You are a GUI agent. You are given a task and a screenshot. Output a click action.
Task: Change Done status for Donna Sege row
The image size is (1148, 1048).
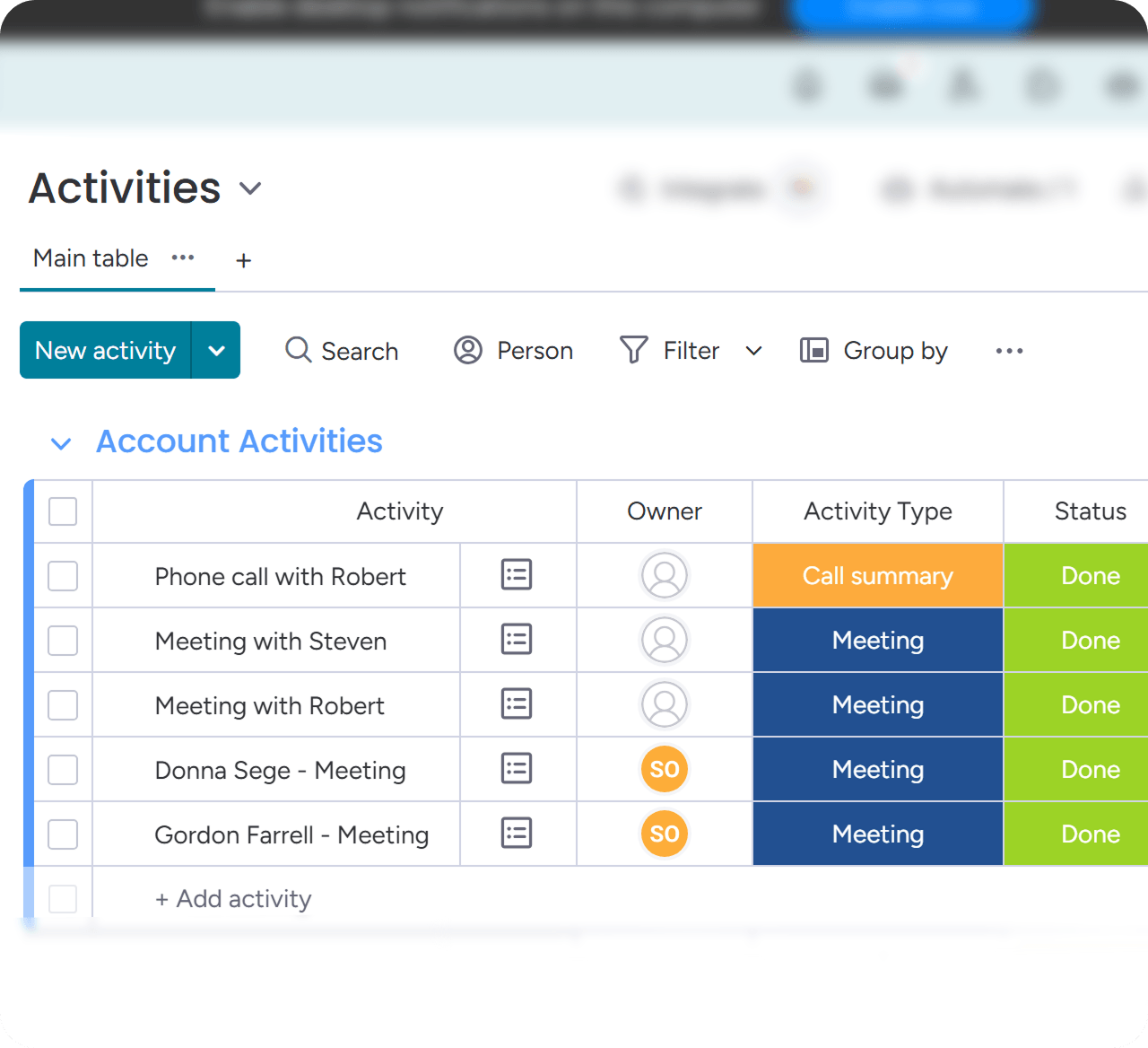coord(1076,769)
